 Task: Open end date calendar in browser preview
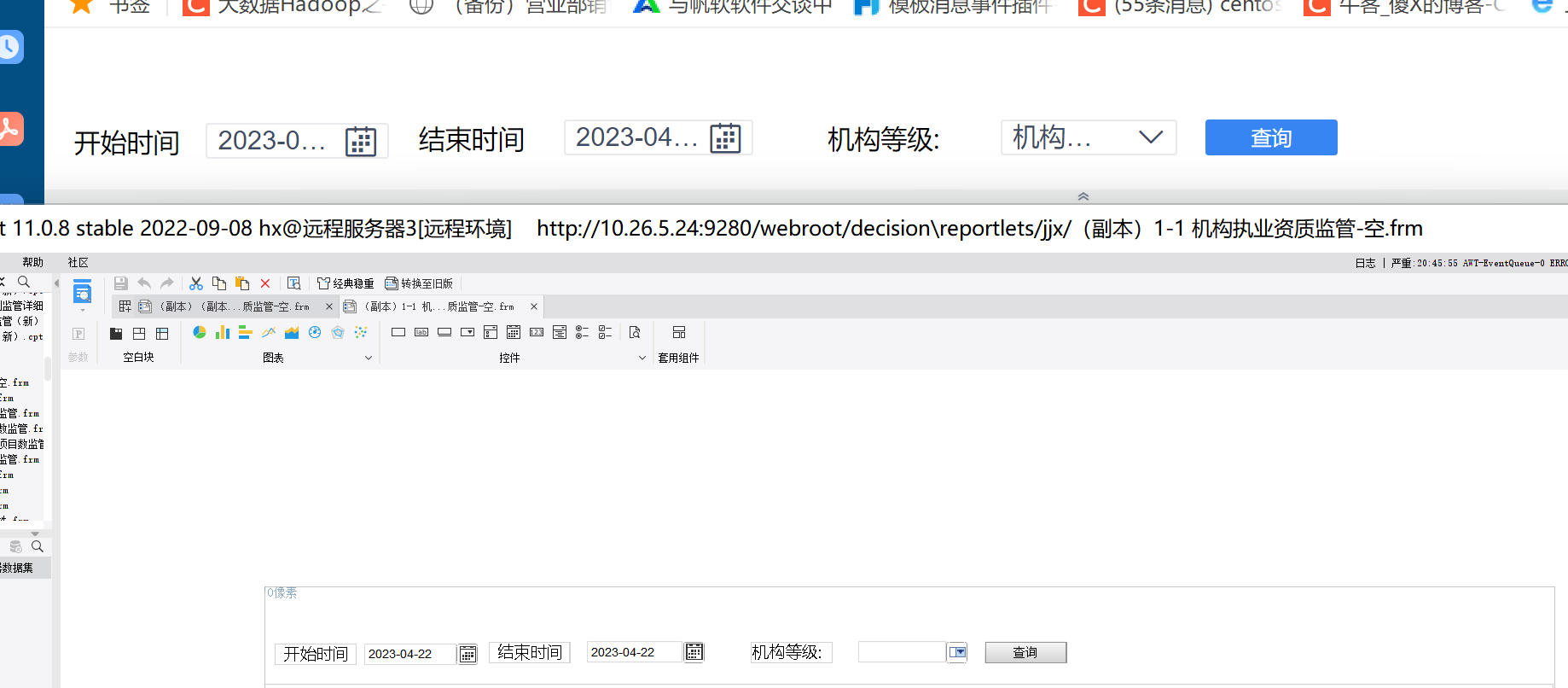click(725, 137)
